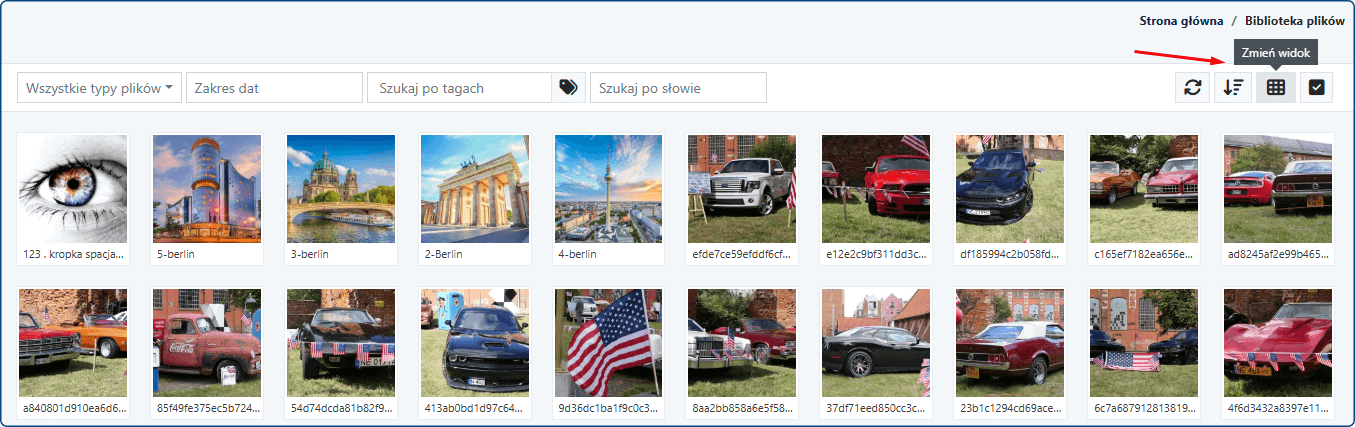
Task: Click the Zakres dat field
Action: coord(274,88)
